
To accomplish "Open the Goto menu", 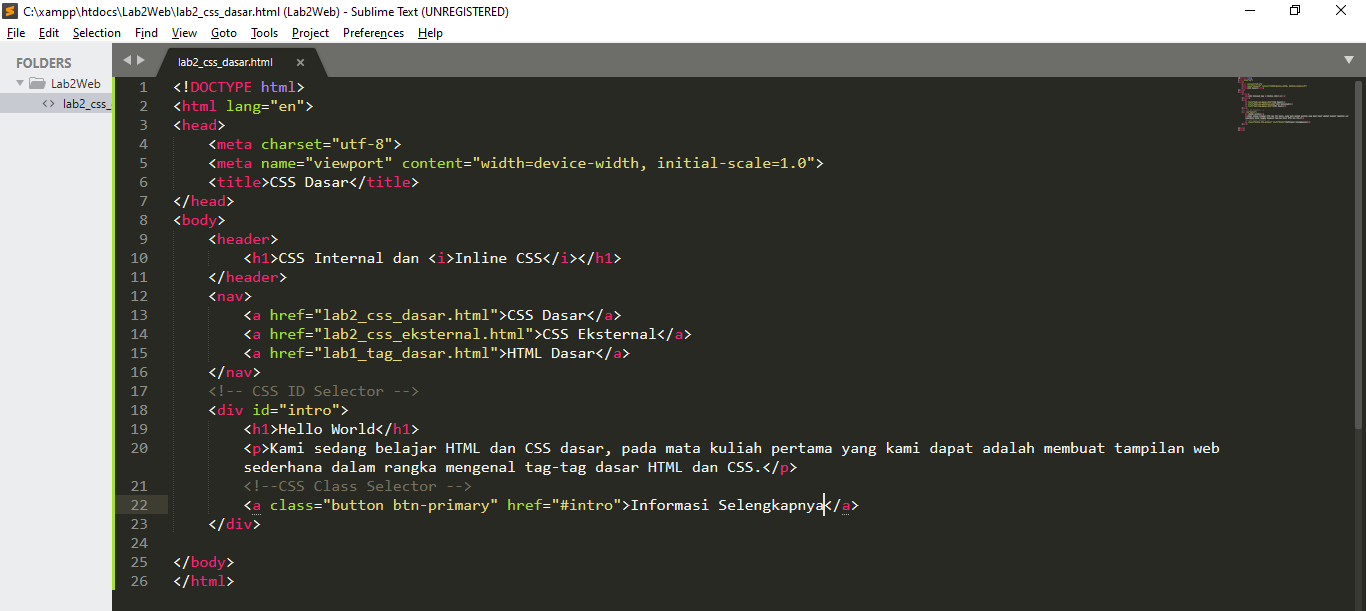I will coord(224,33).
